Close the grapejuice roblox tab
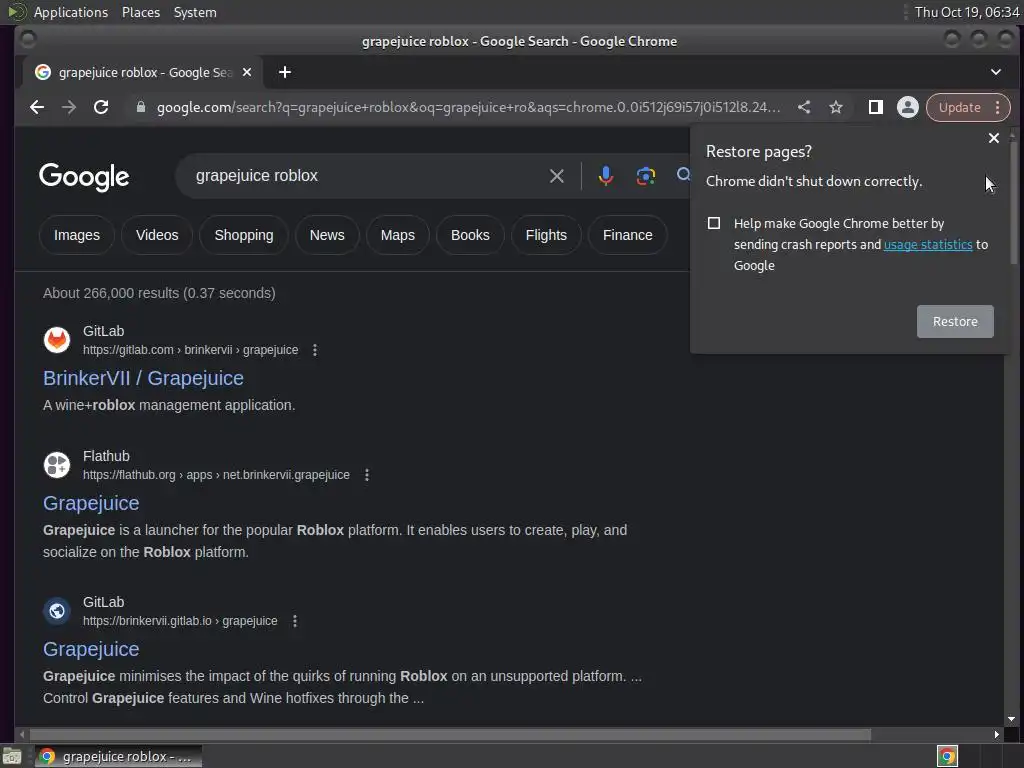Viewport: 1024px width, 768px height. (x=247, y=72)
